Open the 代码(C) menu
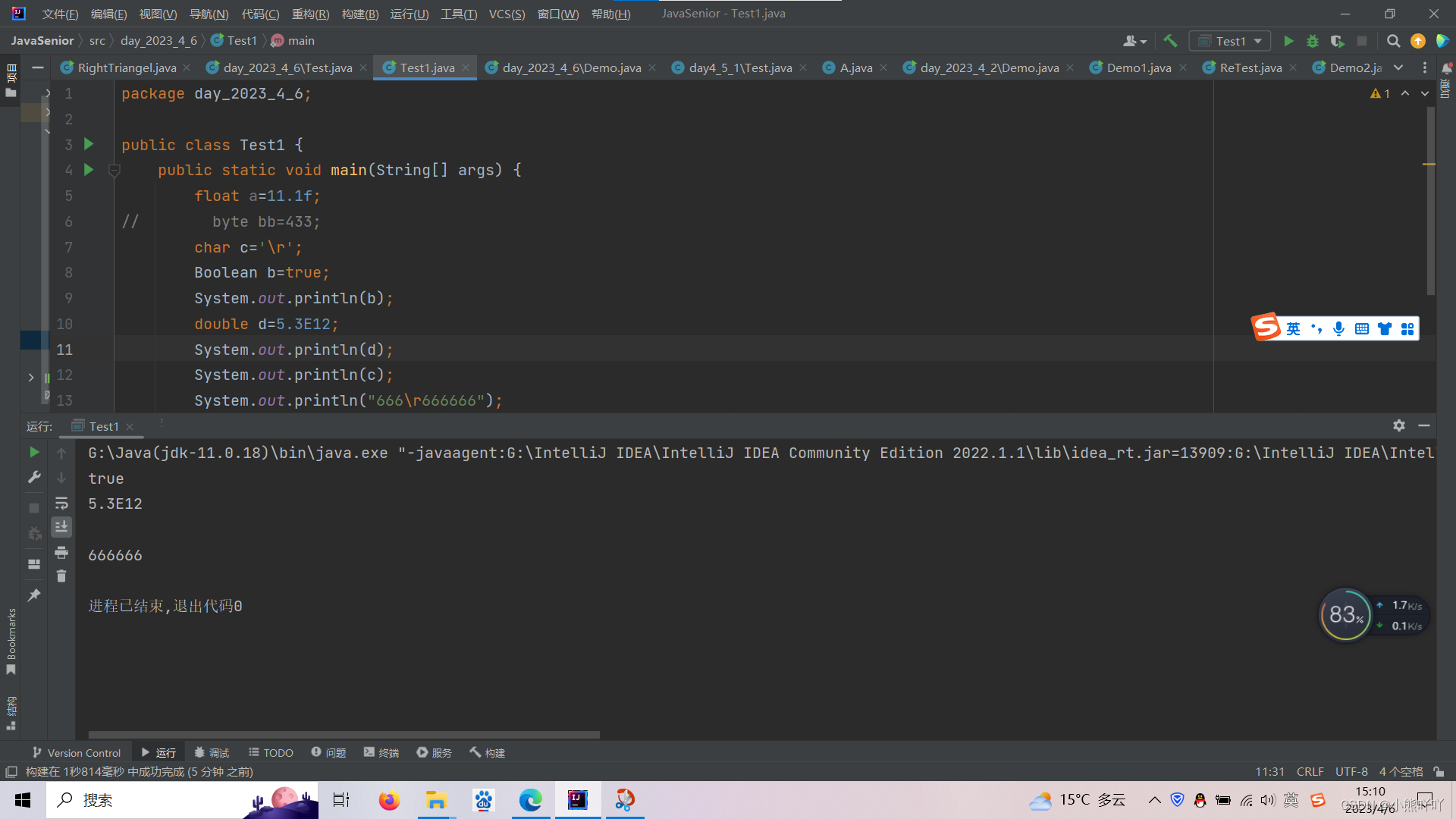 coord(260,14)
